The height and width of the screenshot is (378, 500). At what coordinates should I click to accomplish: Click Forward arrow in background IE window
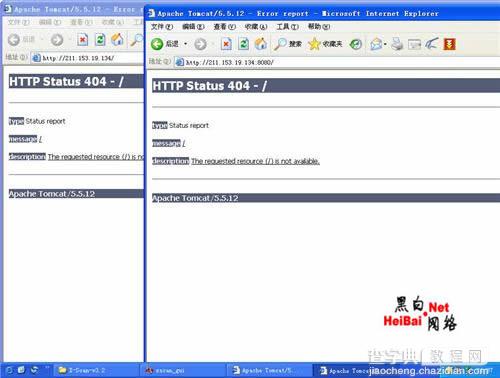[x=57, y=40]
